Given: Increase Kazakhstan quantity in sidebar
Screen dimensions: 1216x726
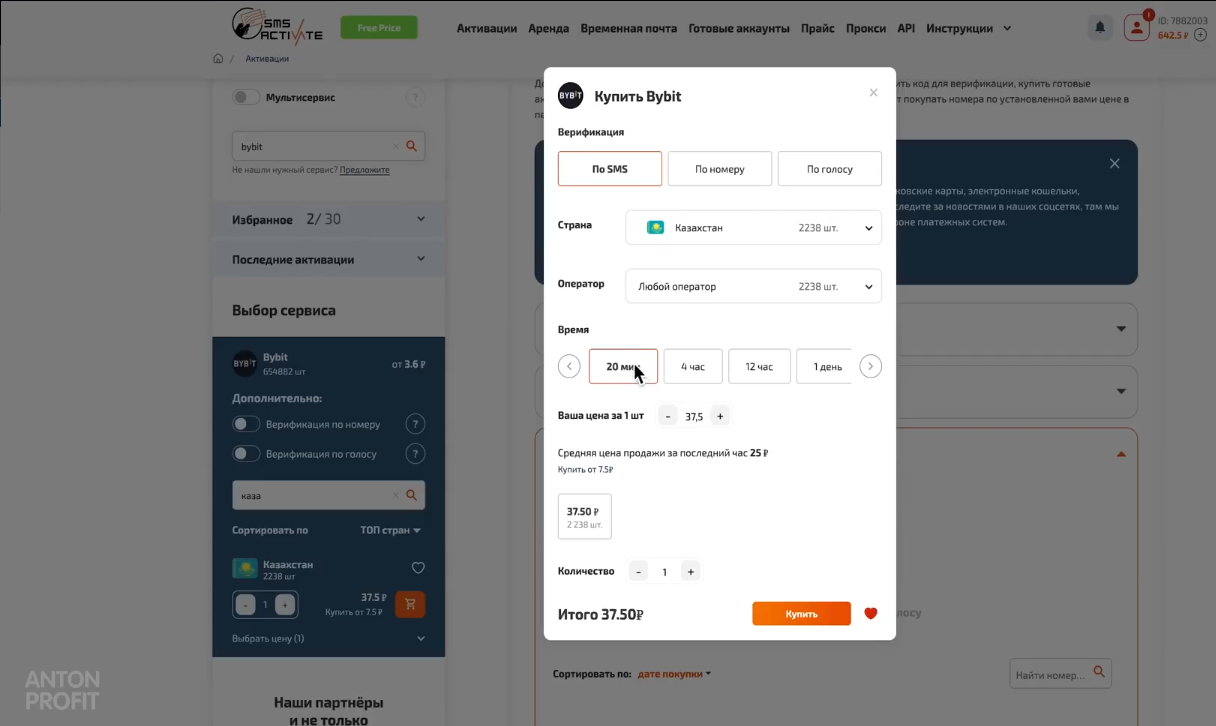Looking at the screenshot, I should [285, 604].
